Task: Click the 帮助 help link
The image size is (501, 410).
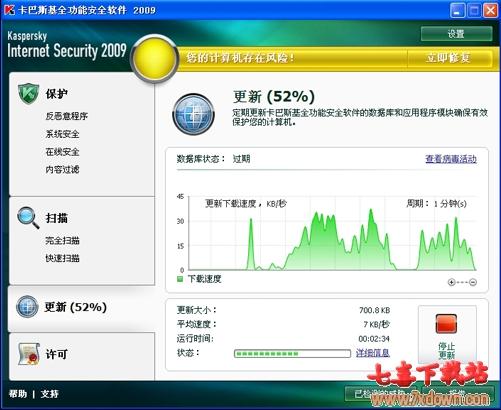Action: click(x=18, y=394)
